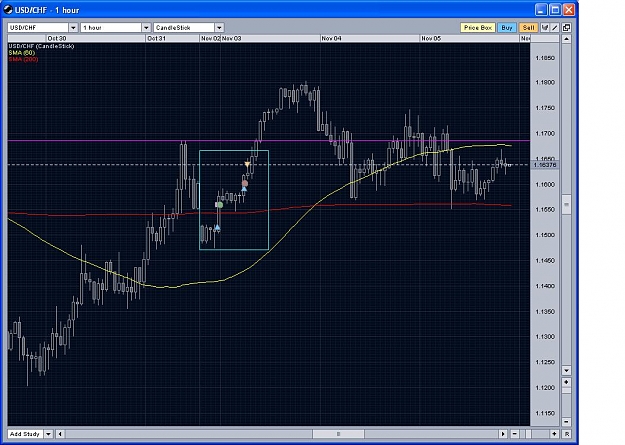Click the Nov 04 date header
Screen dimensions: 625x445
click(331, 38)
